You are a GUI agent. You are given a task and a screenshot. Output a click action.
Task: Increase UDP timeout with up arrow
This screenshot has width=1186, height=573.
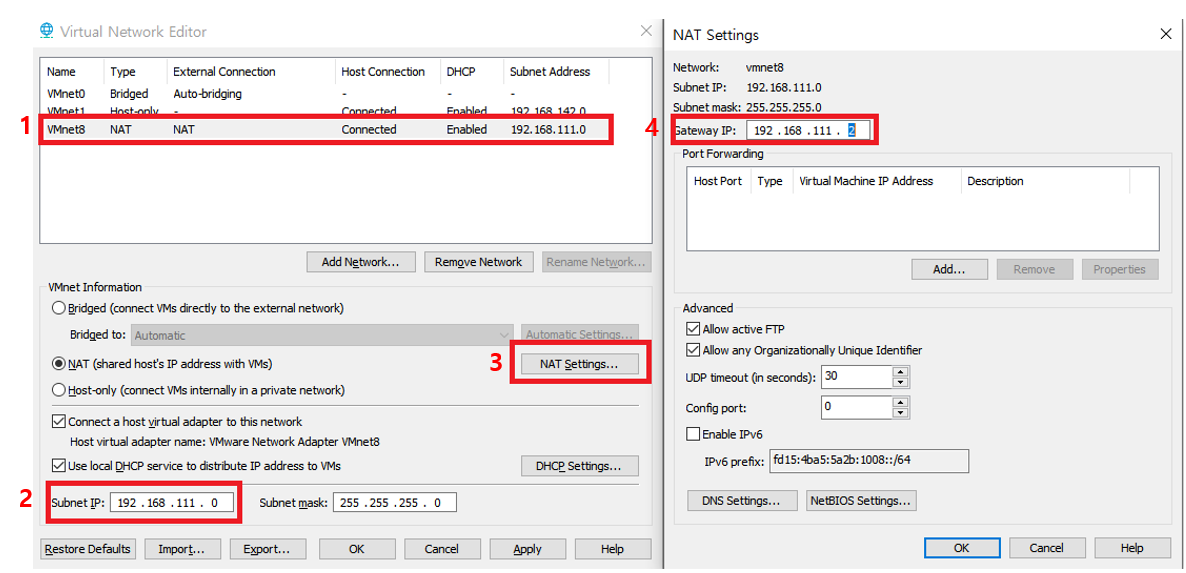[900, 371]
